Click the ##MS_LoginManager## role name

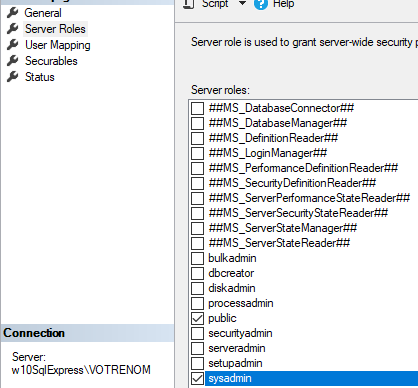268,153
